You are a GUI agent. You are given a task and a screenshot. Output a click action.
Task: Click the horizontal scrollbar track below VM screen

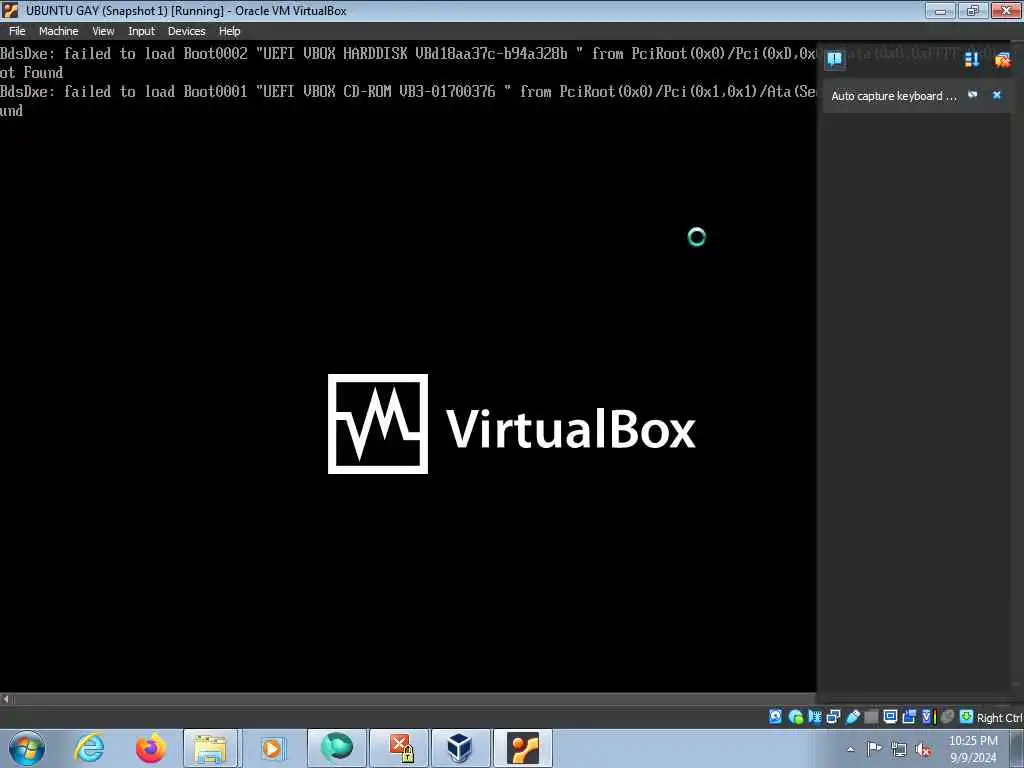coord(414,699)
